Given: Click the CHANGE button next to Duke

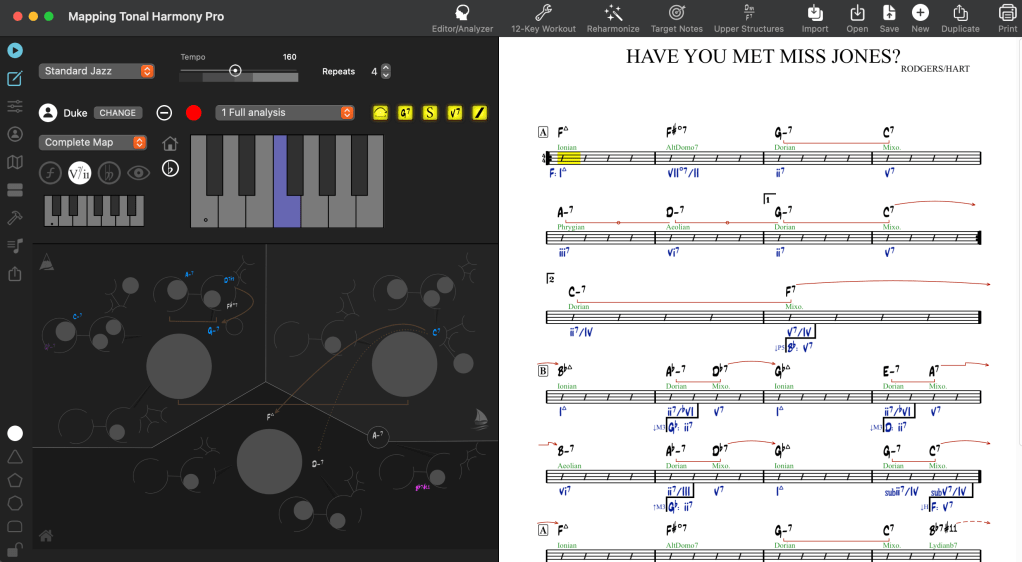Looking at the screenshot, I should (x=117, y=113).
